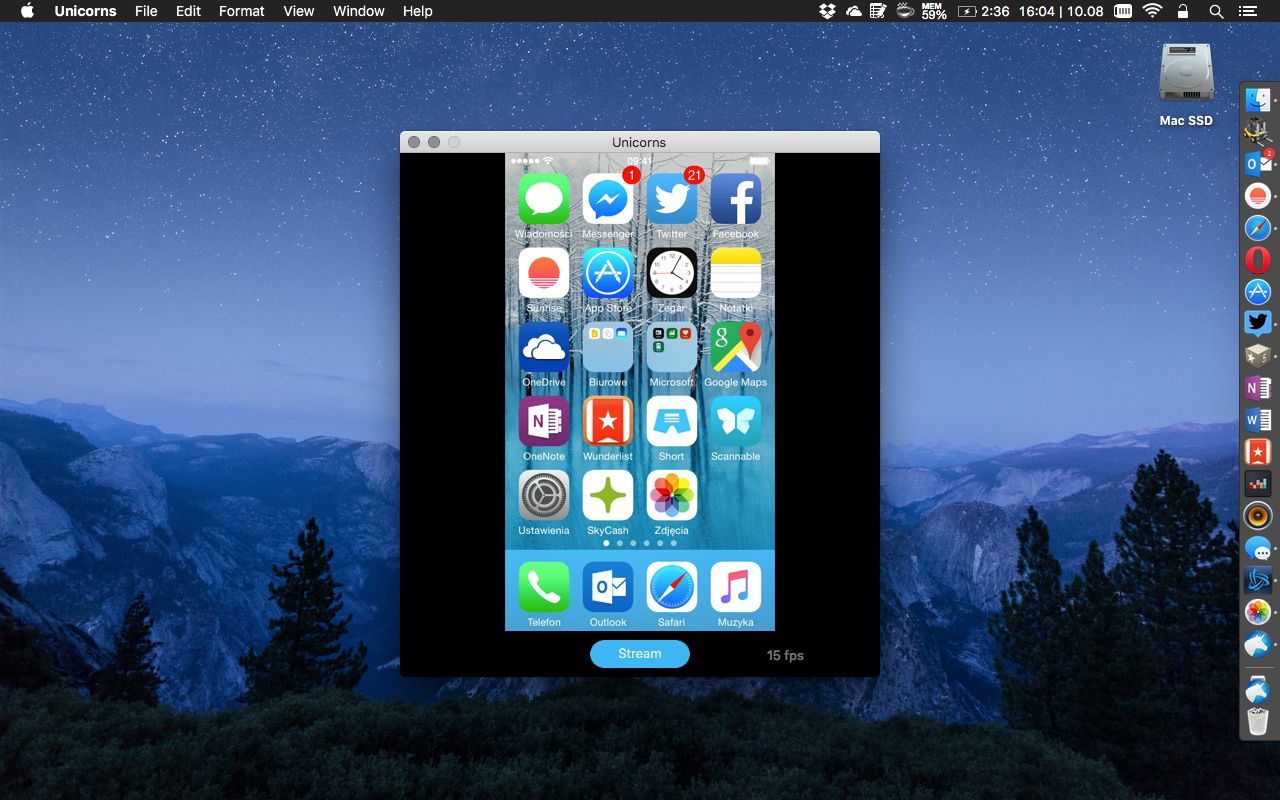The image size is (1280, 800).
Task: Open the Twitter app with 21 badge
Action: click(672, 199)
